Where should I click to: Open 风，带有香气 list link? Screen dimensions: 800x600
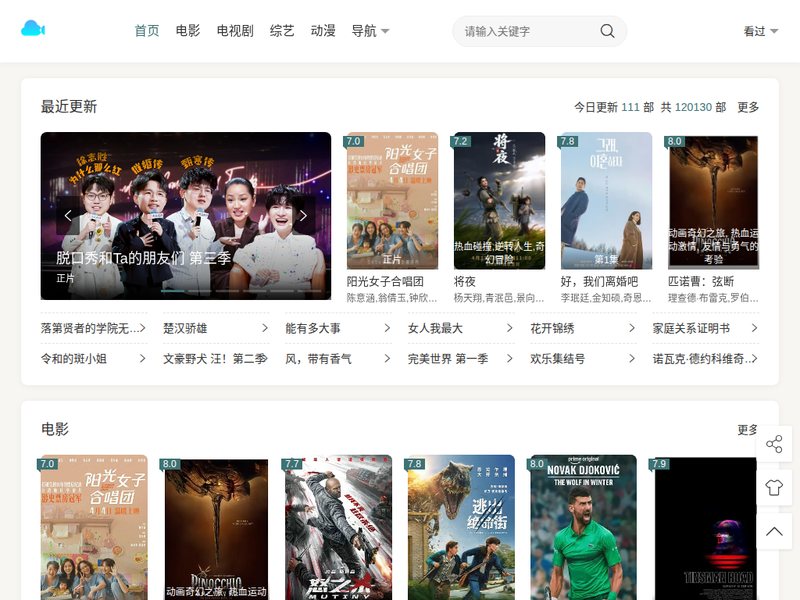point(338,359)
